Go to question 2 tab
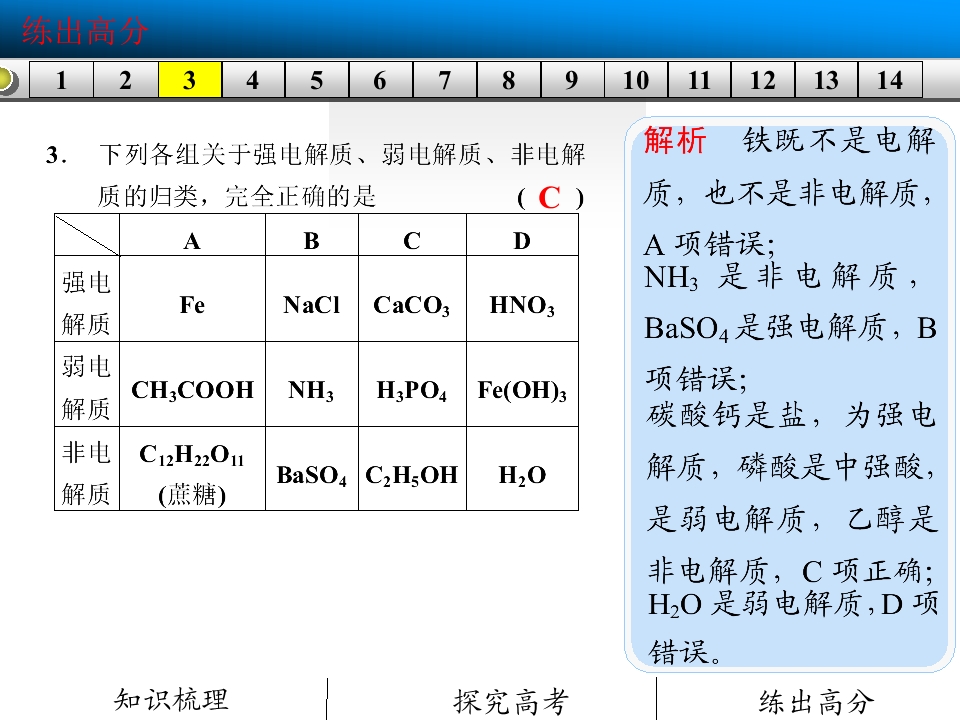 pyautogui.click(x=126, y=80)
